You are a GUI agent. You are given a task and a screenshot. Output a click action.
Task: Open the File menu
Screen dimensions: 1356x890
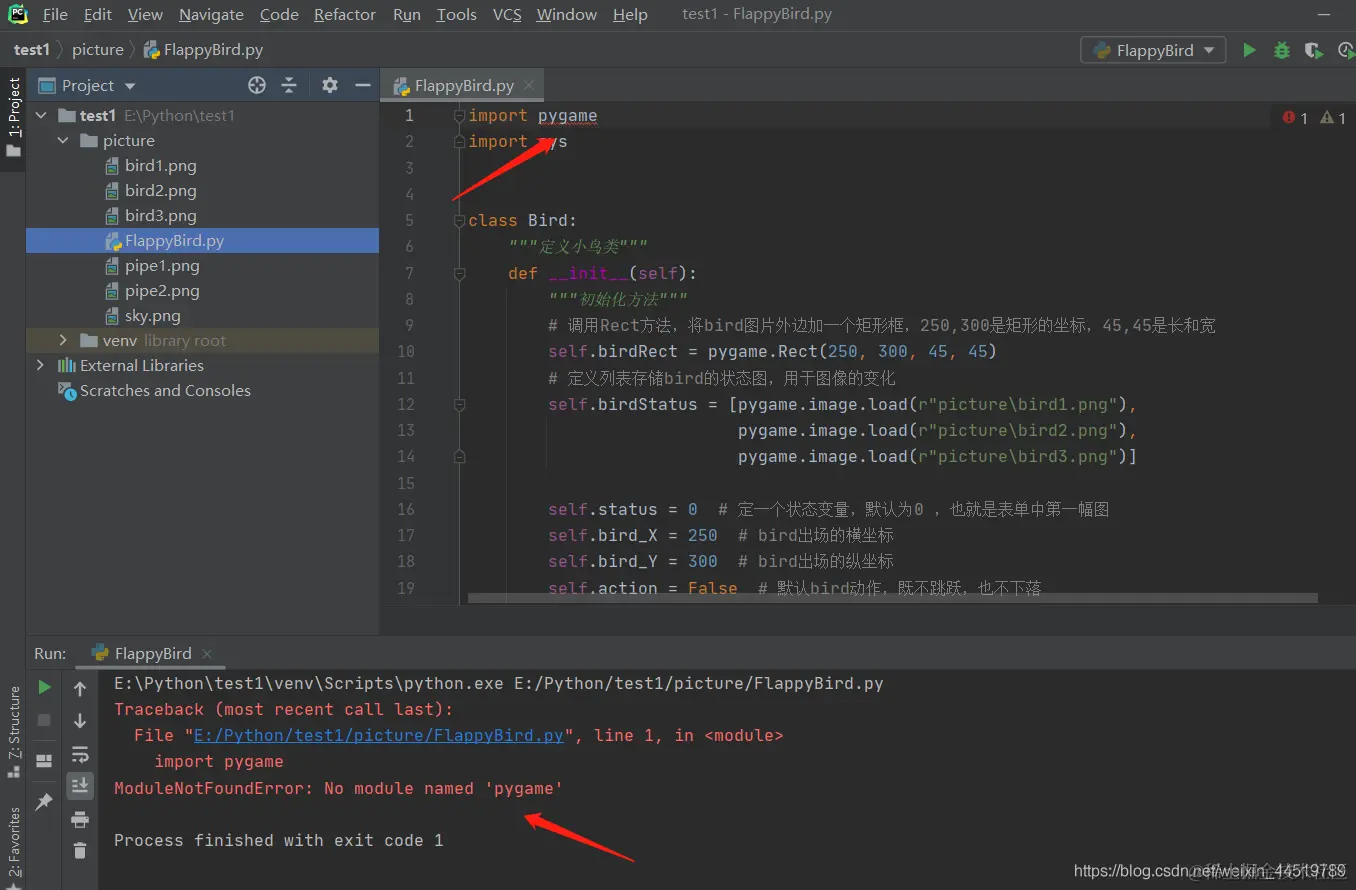pyautogui.click(x=55, y=14)
